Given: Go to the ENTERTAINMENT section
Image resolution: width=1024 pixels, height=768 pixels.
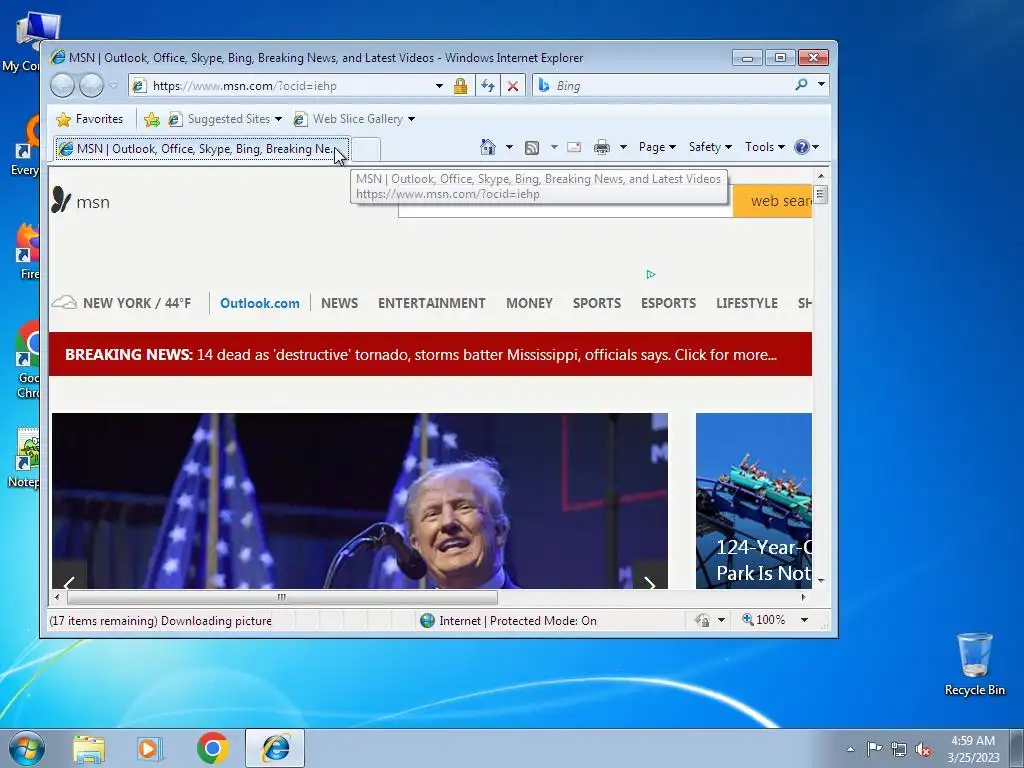Looking at the screenshot, I should 432,303.
